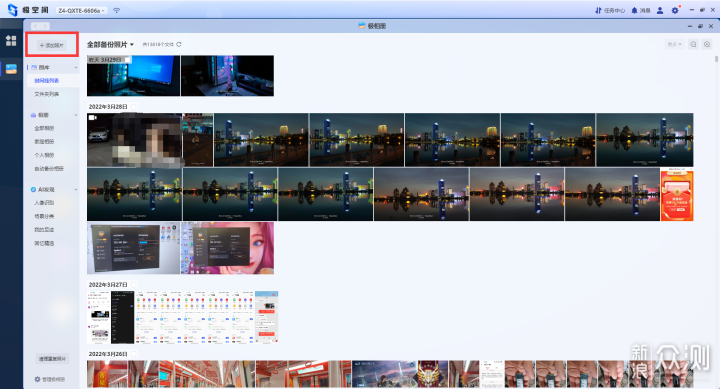Click the 相册 album section icon
The height and width of the screenshot is (389, 720).
coord(34,115)
